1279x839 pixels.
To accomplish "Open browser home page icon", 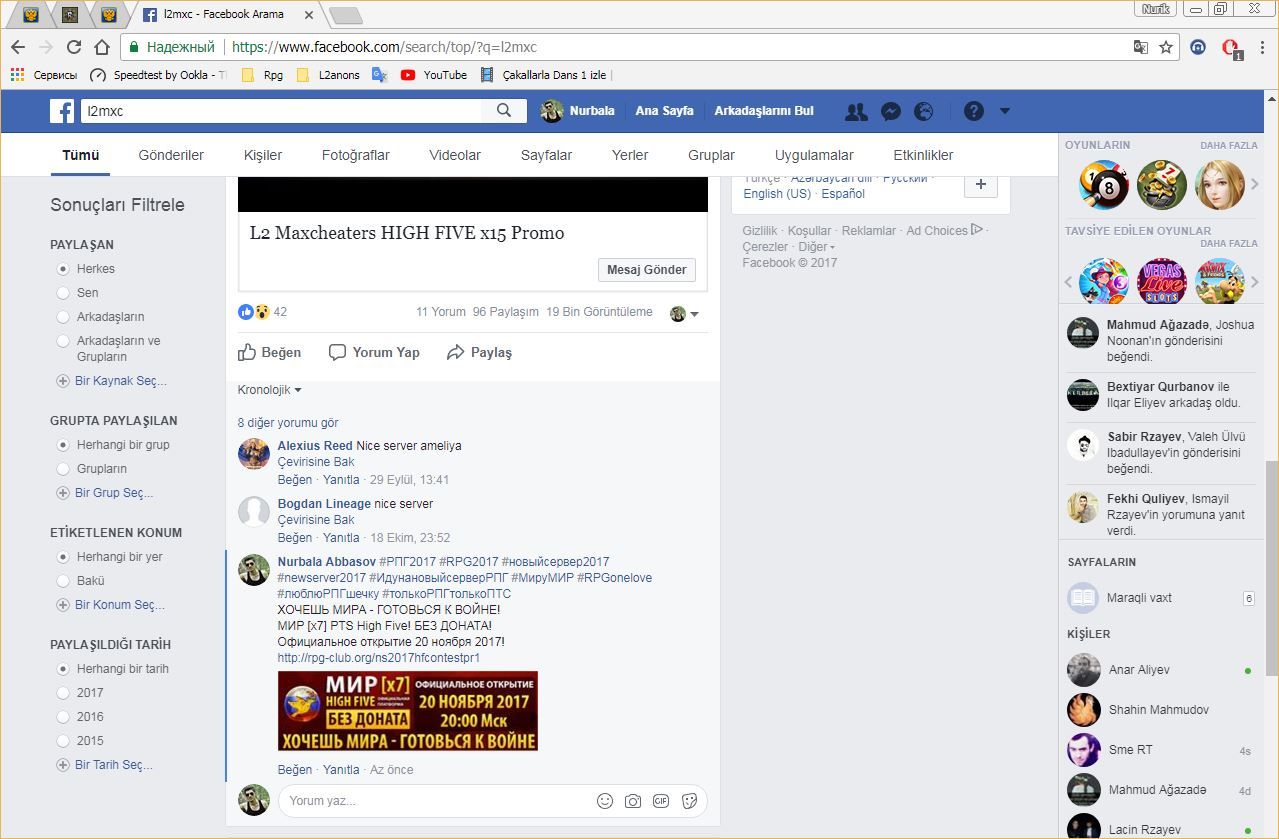I will click(x=102, y=47).
